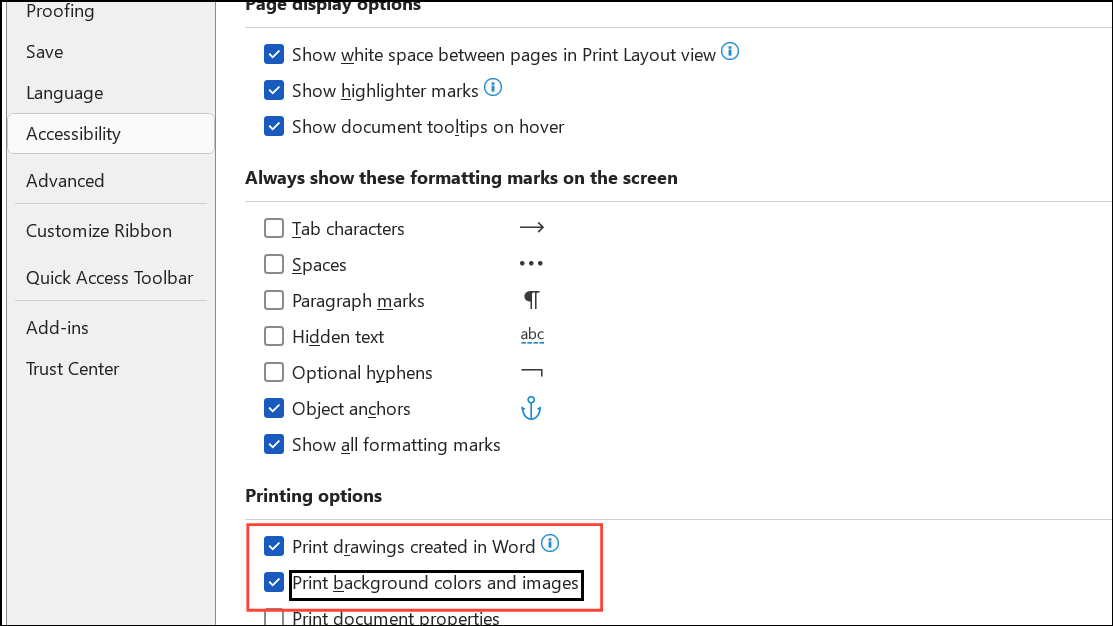Check the Spaces formatting mark box
The height and width of the screenshot is (626, 1113).
(274, 263)
